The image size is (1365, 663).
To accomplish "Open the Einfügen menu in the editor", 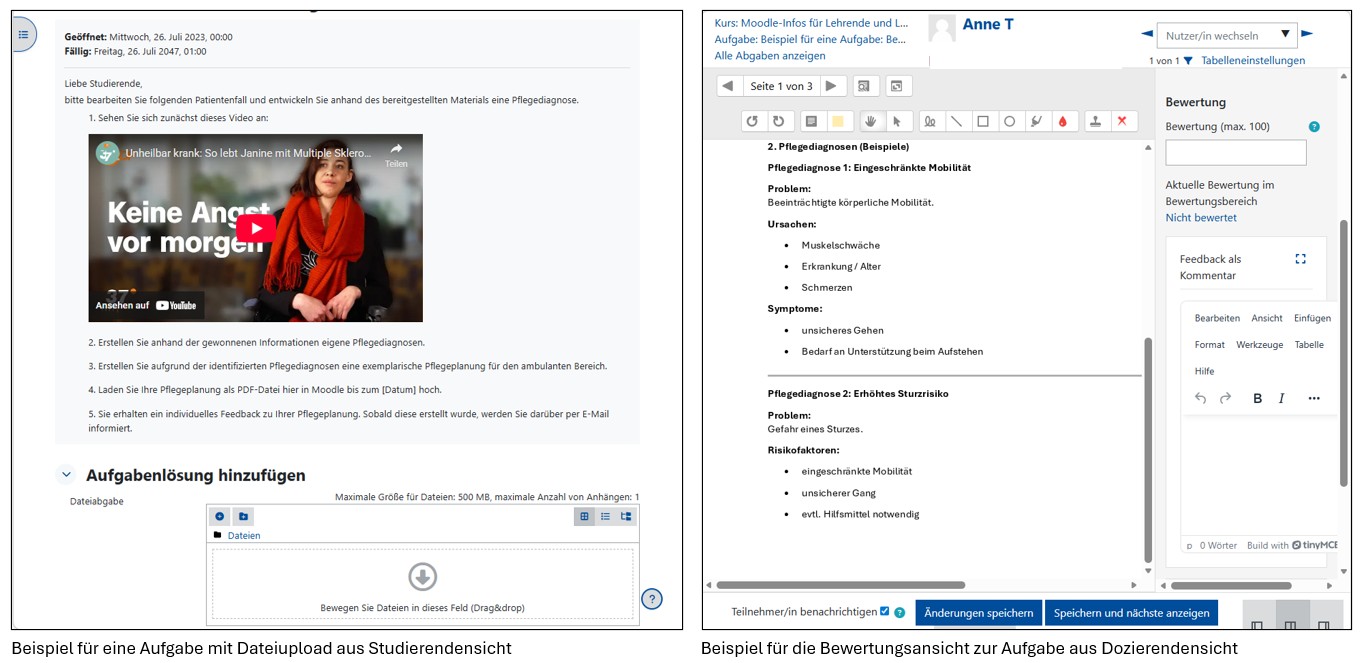I will [1312, 318].
